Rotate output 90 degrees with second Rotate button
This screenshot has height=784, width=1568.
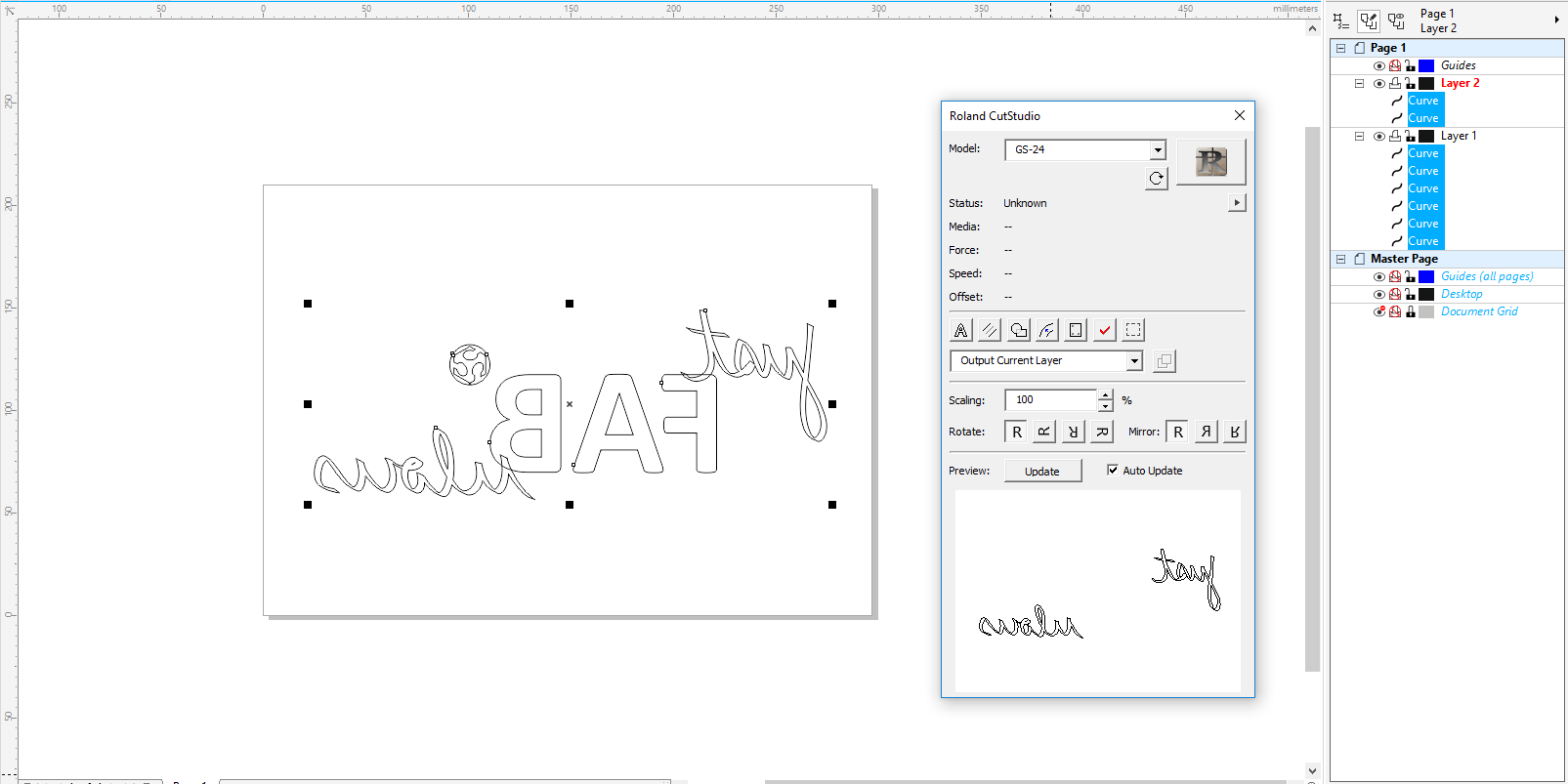pyautogui.click(x=1044, y=432)
